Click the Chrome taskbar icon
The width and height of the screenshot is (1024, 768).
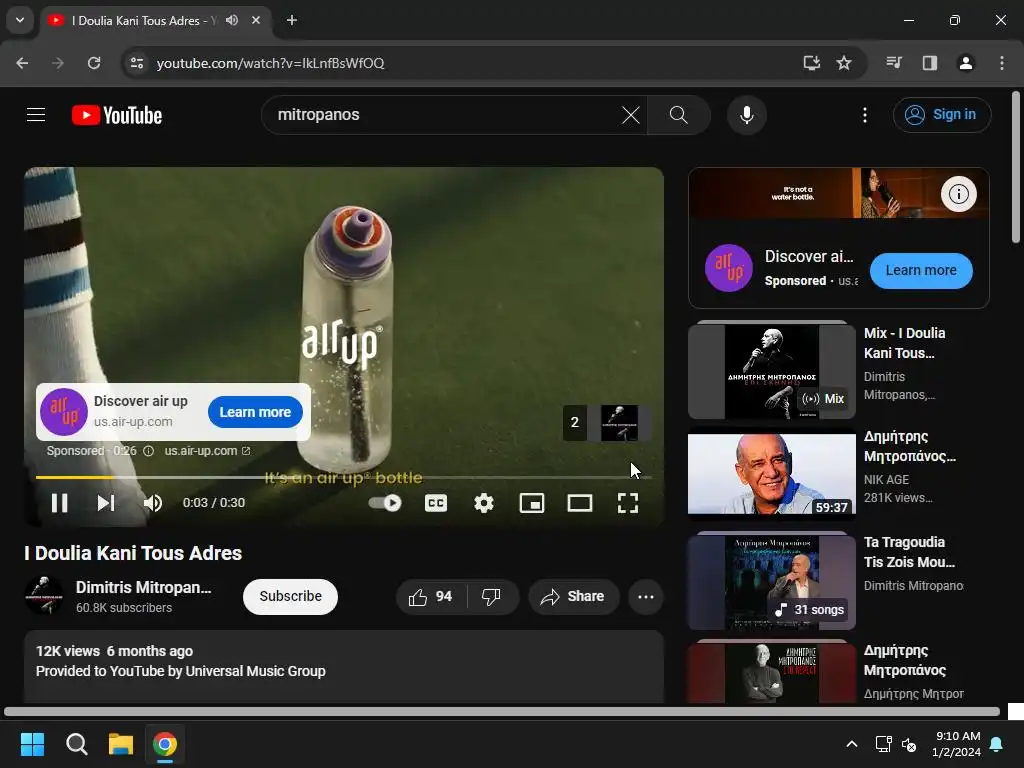[165, 744]
